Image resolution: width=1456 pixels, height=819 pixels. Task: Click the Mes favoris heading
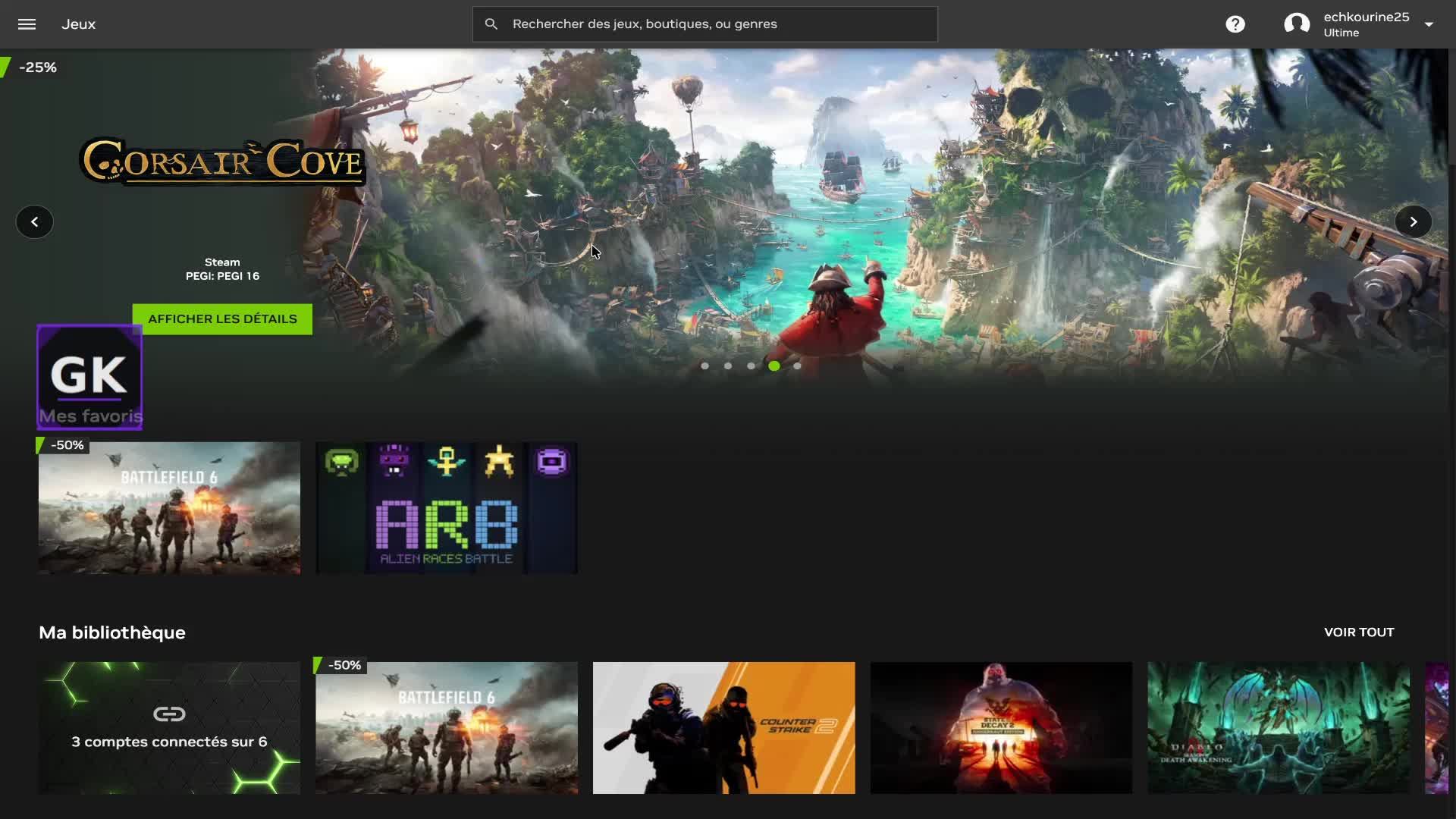point(91,416)
